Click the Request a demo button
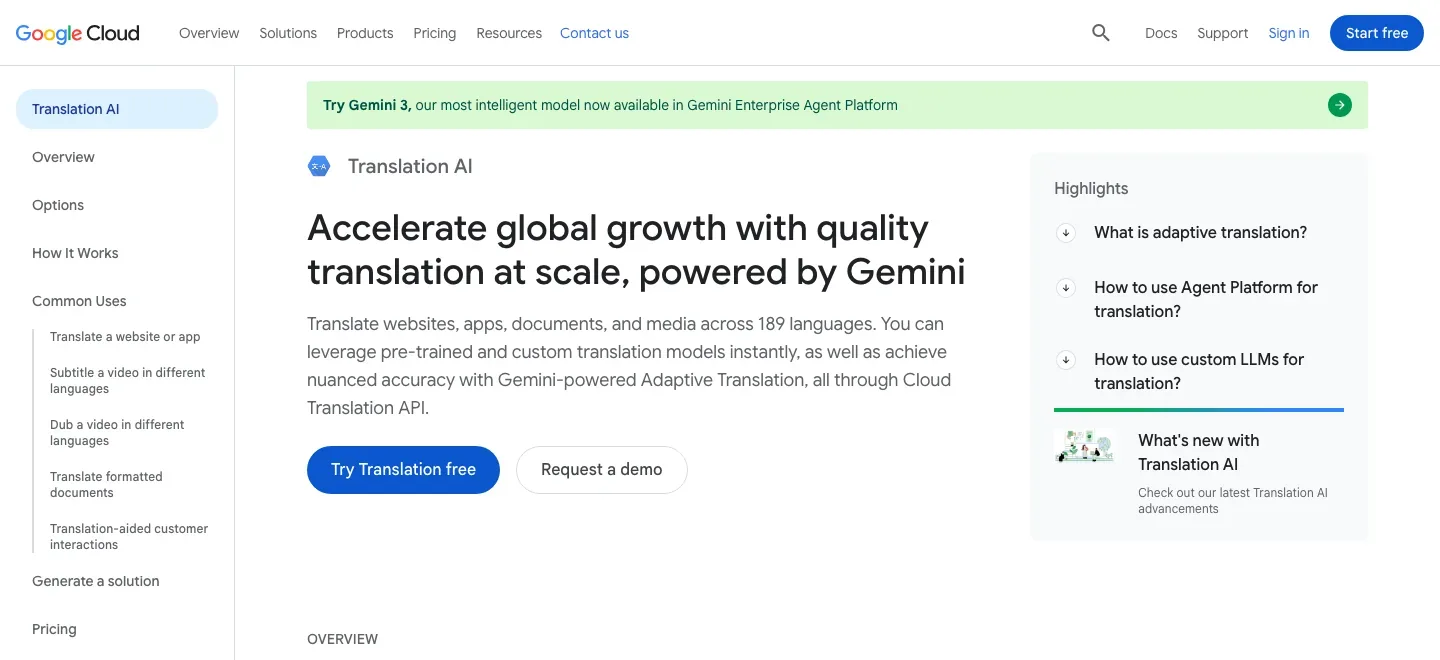This screenshot has height=660, width=1440. click(602, 470)
